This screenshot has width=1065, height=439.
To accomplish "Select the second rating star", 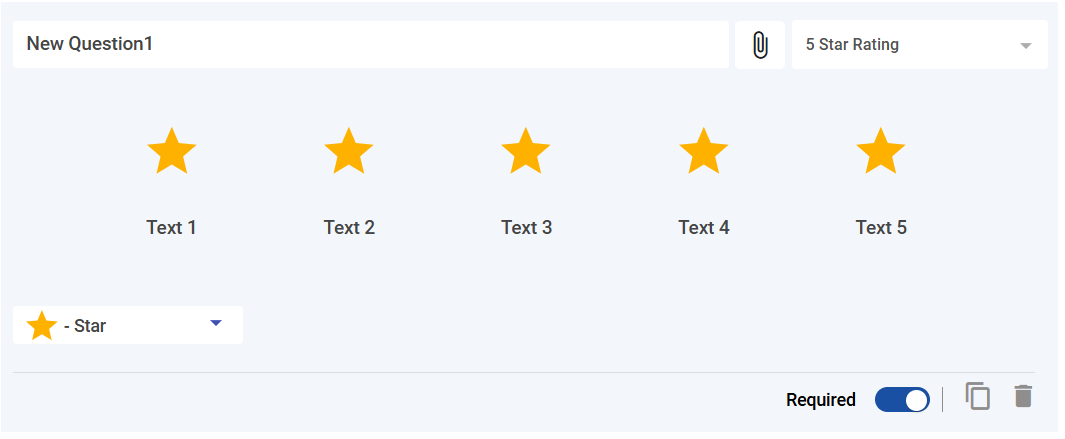I will (349, 152).
